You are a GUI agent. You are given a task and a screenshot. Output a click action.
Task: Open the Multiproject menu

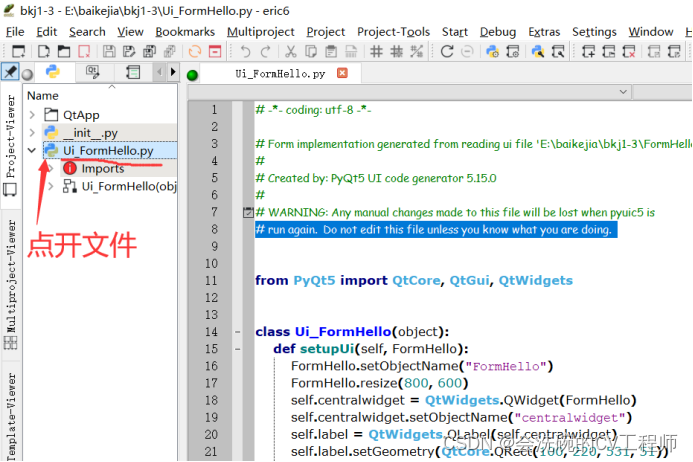[x=261, y=32]
